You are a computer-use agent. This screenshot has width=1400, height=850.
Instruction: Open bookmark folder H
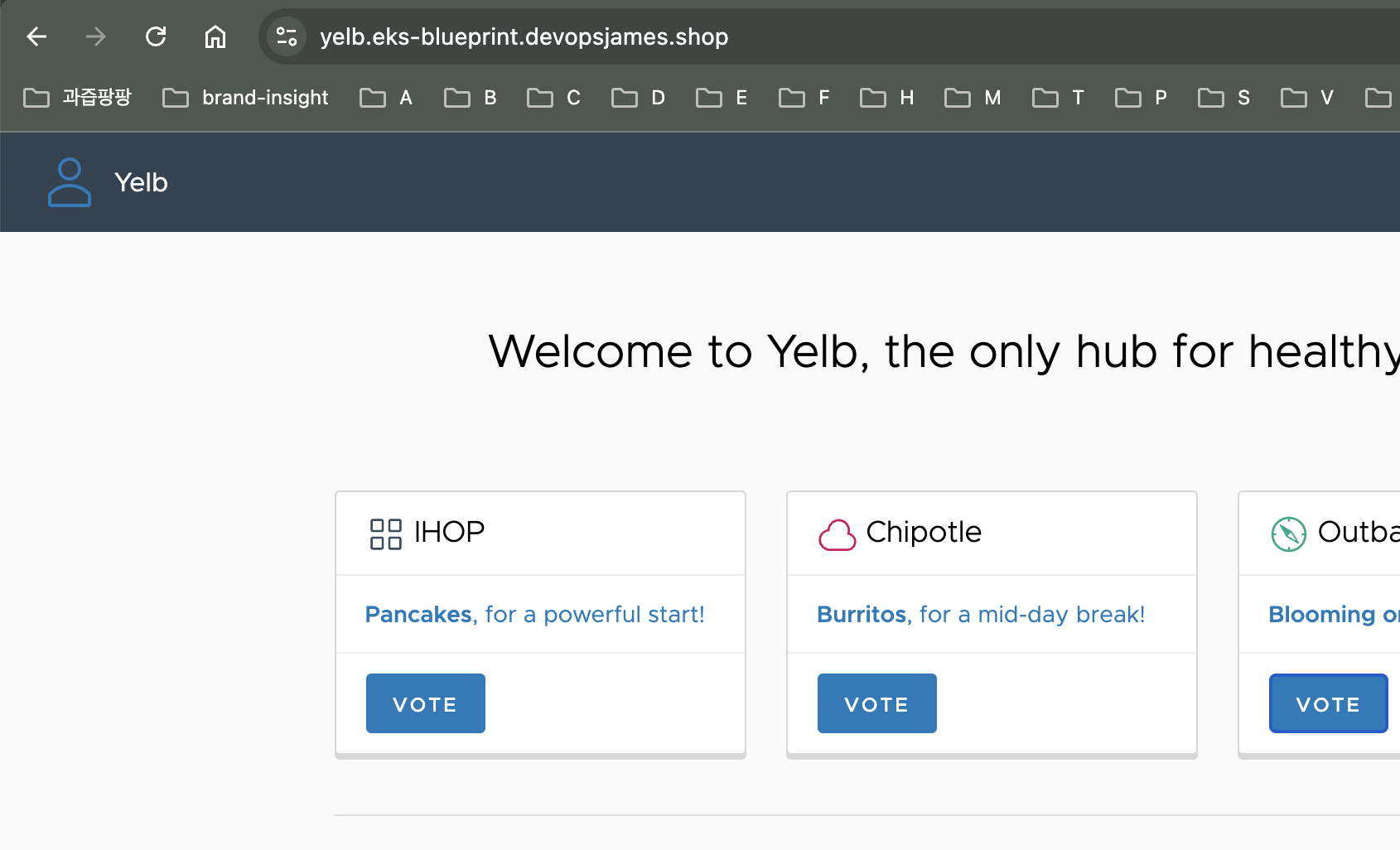pos(887,98)
